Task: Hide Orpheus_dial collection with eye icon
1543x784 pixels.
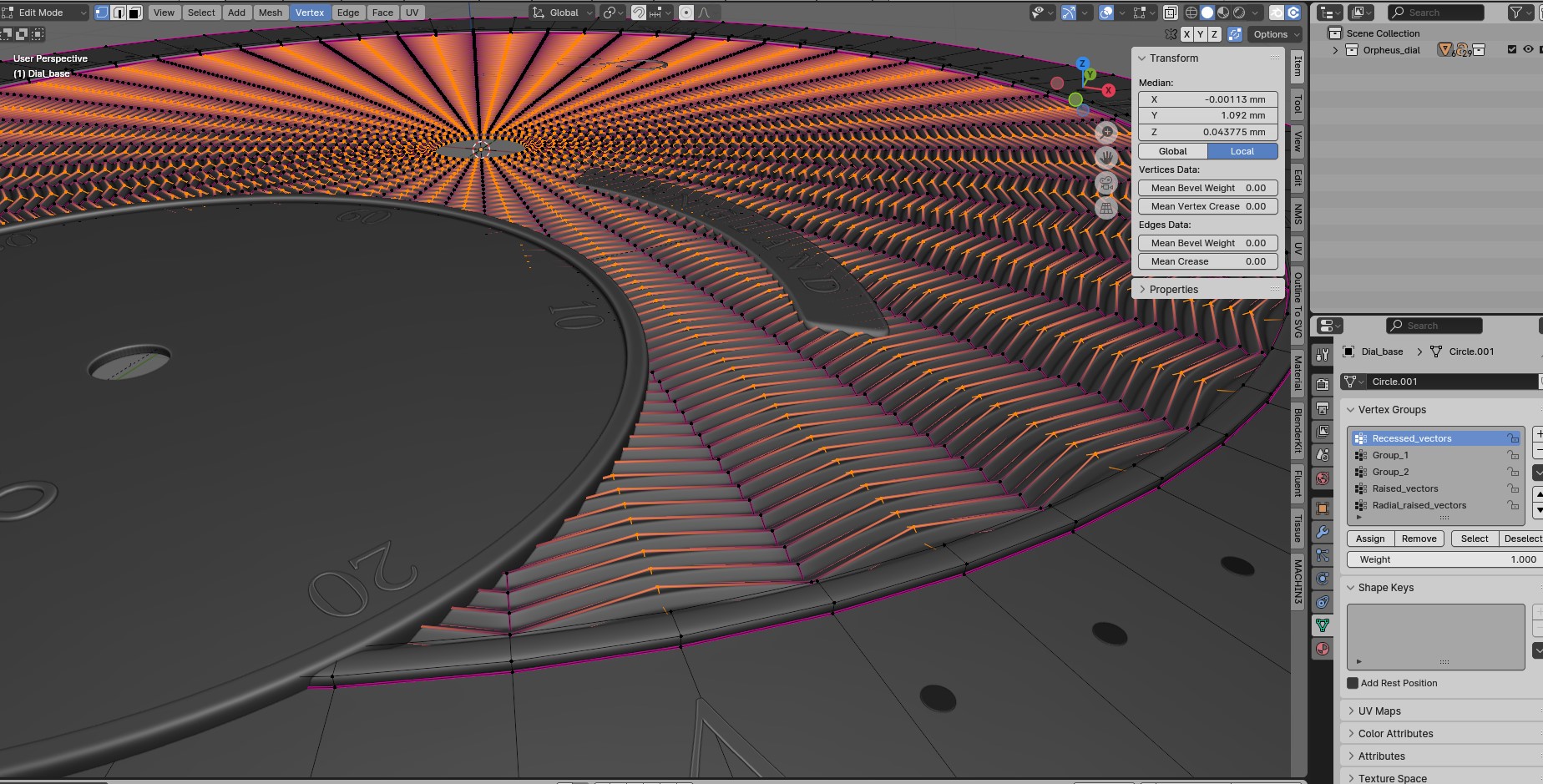Action: point(1528,50)
